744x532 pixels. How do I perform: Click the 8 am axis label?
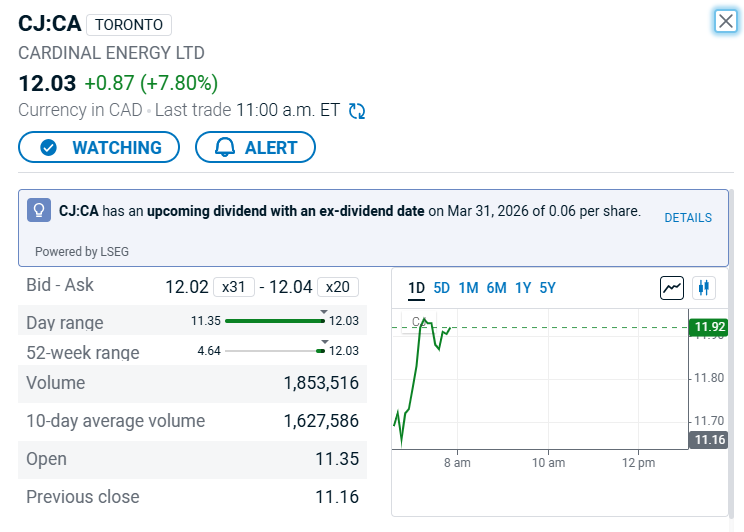tap(457, 463)
